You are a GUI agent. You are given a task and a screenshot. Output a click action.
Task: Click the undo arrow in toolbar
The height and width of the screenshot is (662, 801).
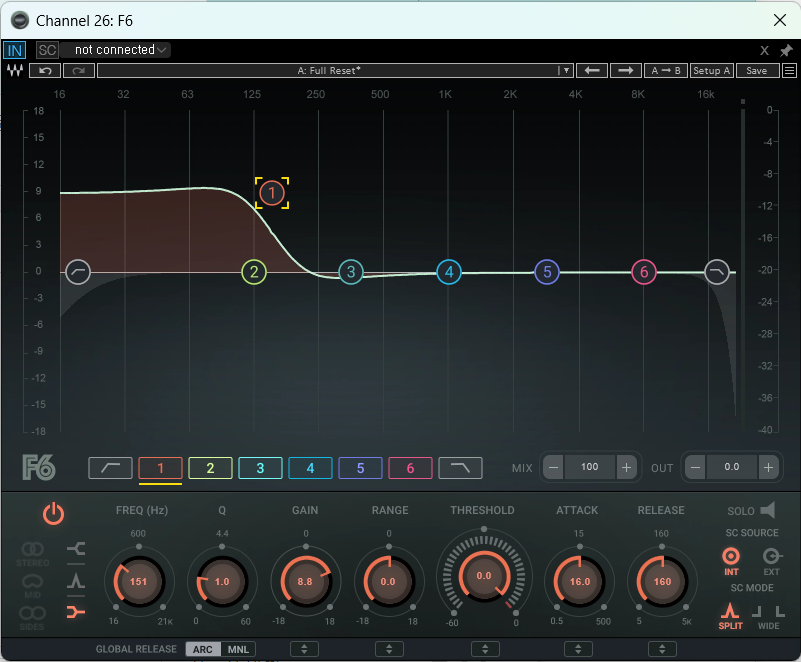(45, 71)
